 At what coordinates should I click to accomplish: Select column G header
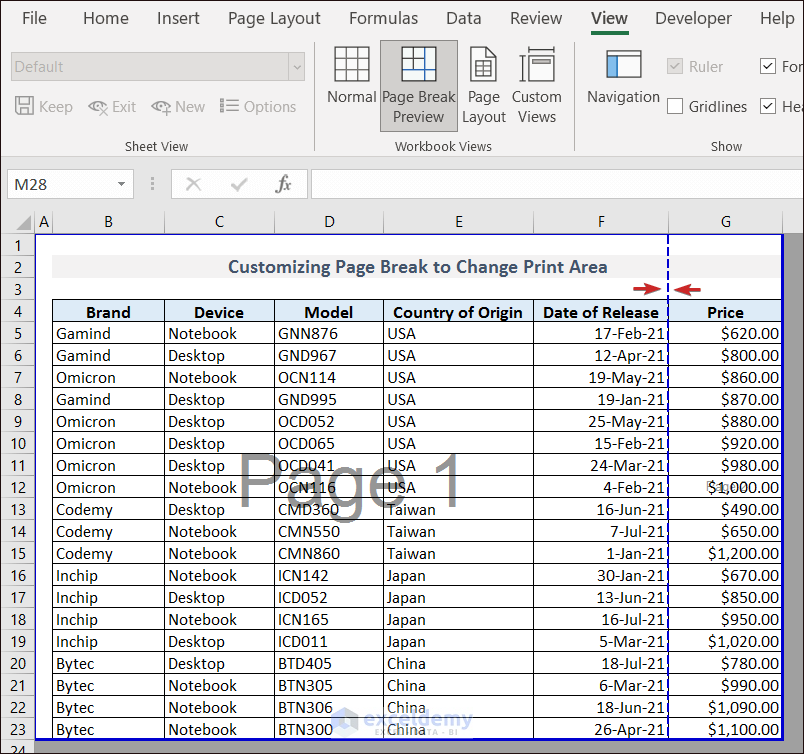tap(725, 222)
